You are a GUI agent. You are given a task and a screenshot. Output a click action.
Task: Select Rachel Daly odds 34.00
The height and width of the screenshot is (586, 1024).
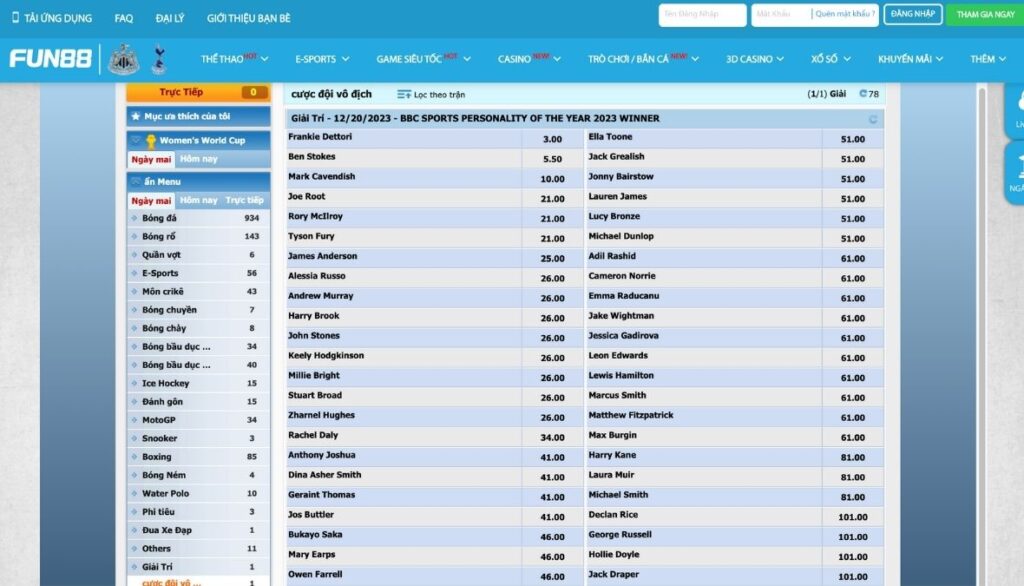pyautogui.click(x=552, y=438)
